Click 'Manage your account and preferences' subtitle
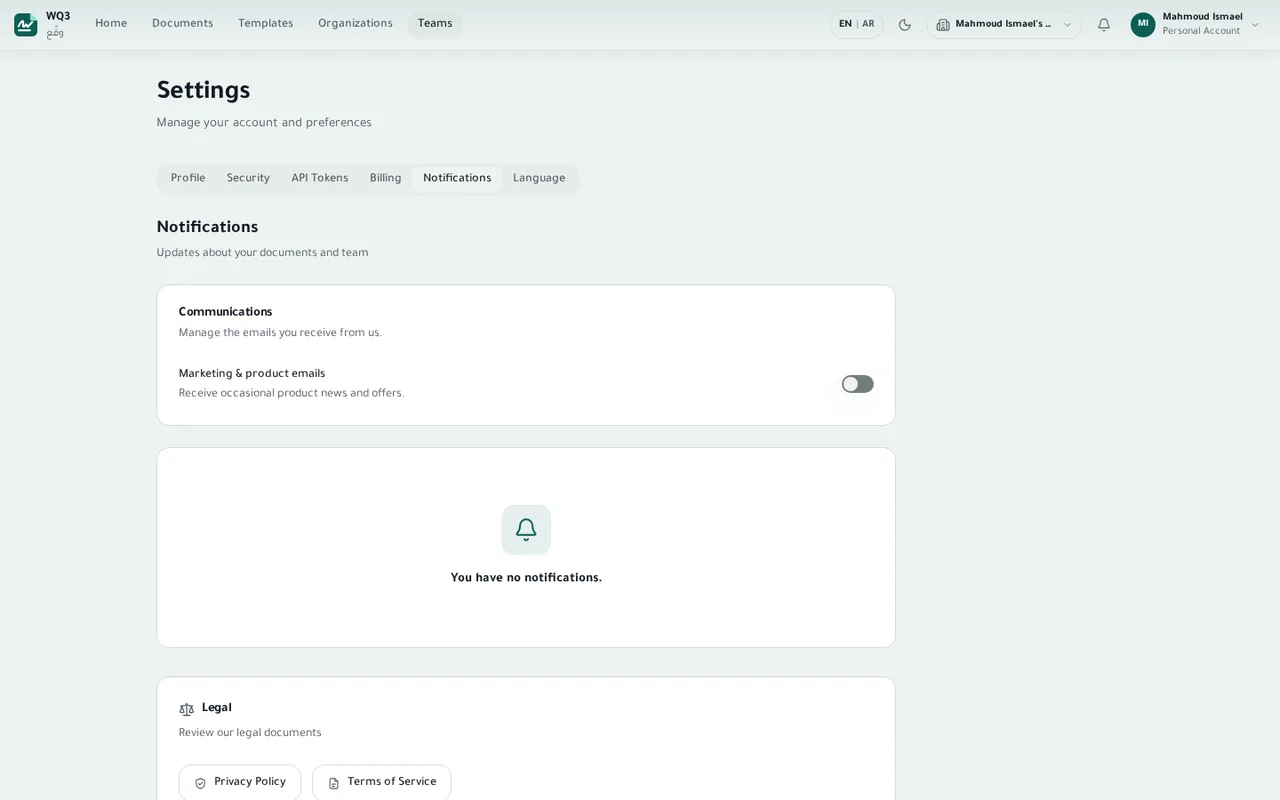This screenshot has height=800, width=1280. [264, 123]
